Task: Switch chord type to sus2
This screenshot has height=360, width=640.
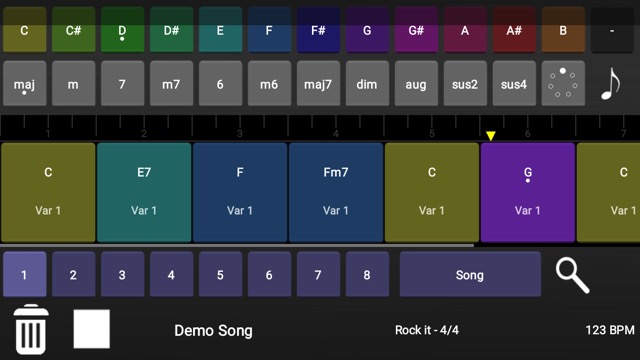Action: point(465,83)
